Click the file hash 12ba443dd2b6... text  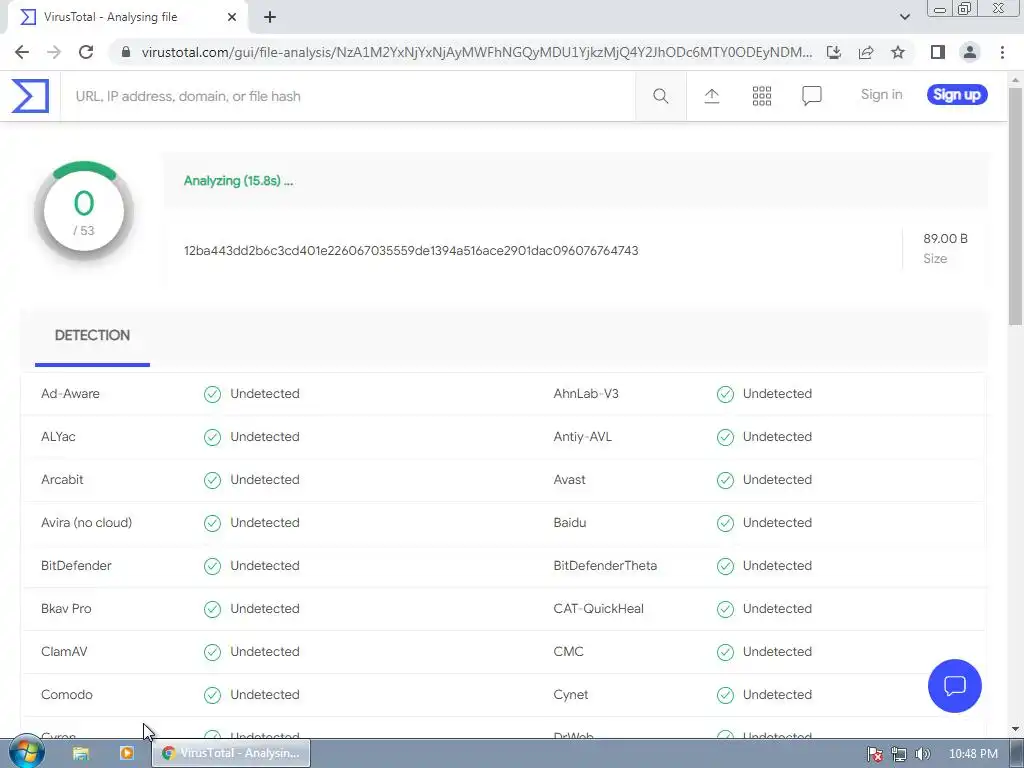click(x=411, y=251)
